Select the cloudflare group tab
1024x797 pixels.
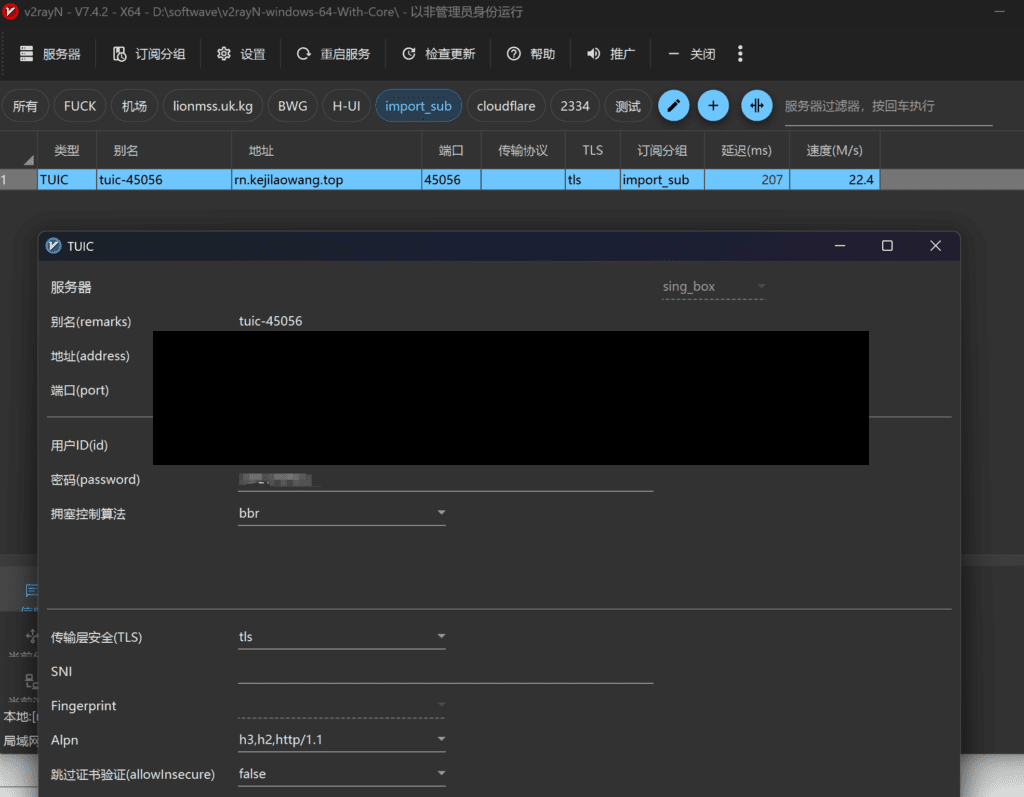pyautogui.click(x=506, y=106)
